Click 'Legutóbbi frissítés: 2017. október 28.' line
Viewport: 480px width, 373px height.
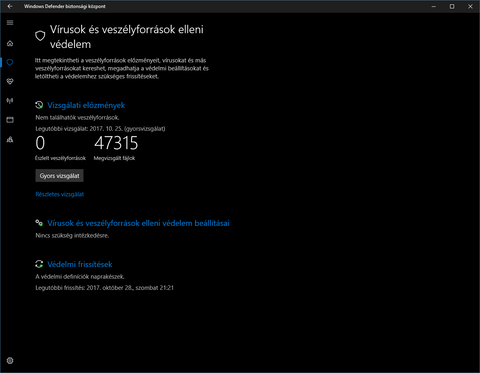(104, 288)
